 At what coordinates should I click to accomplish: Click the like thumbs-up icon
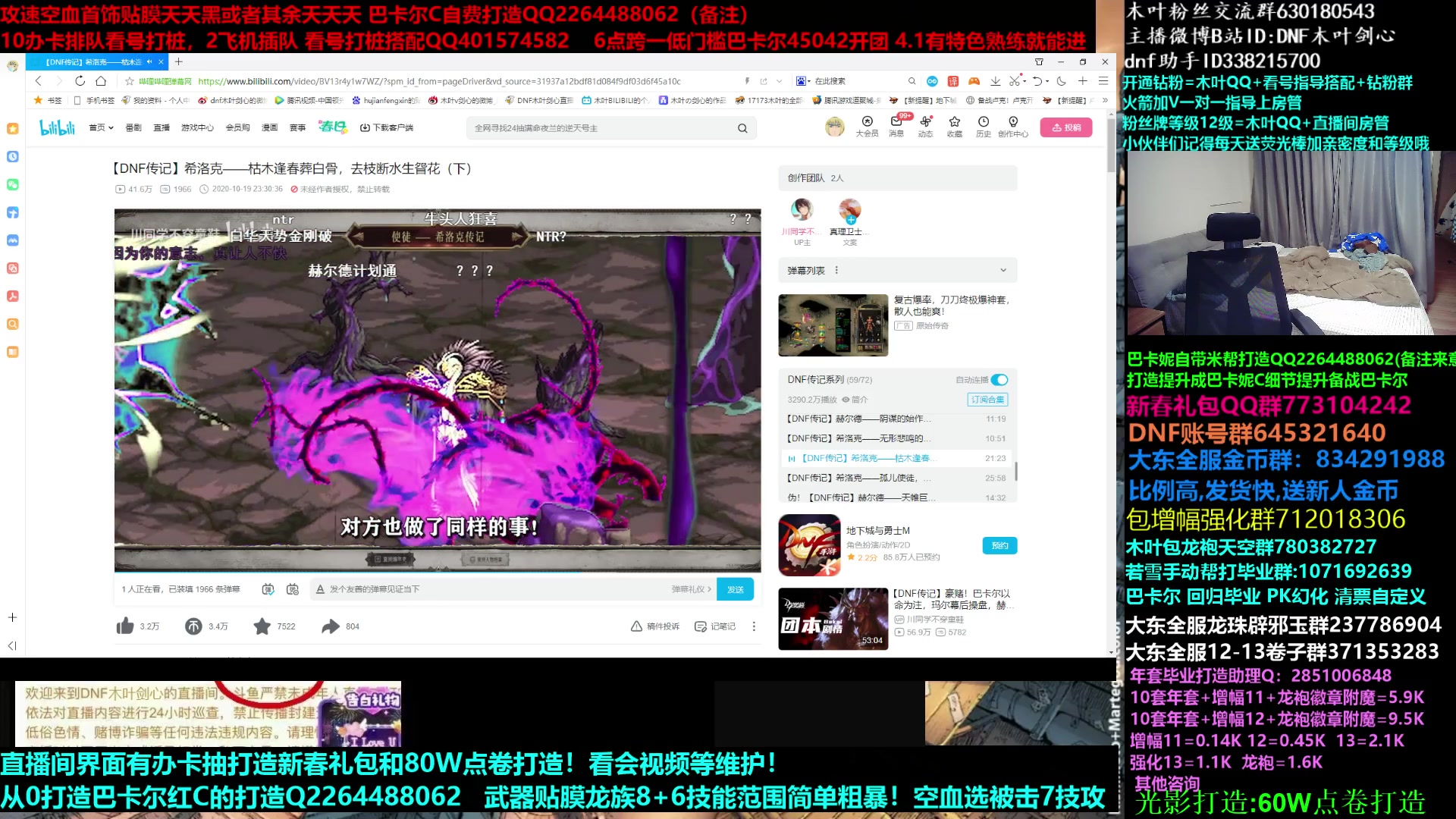(126, 626)
